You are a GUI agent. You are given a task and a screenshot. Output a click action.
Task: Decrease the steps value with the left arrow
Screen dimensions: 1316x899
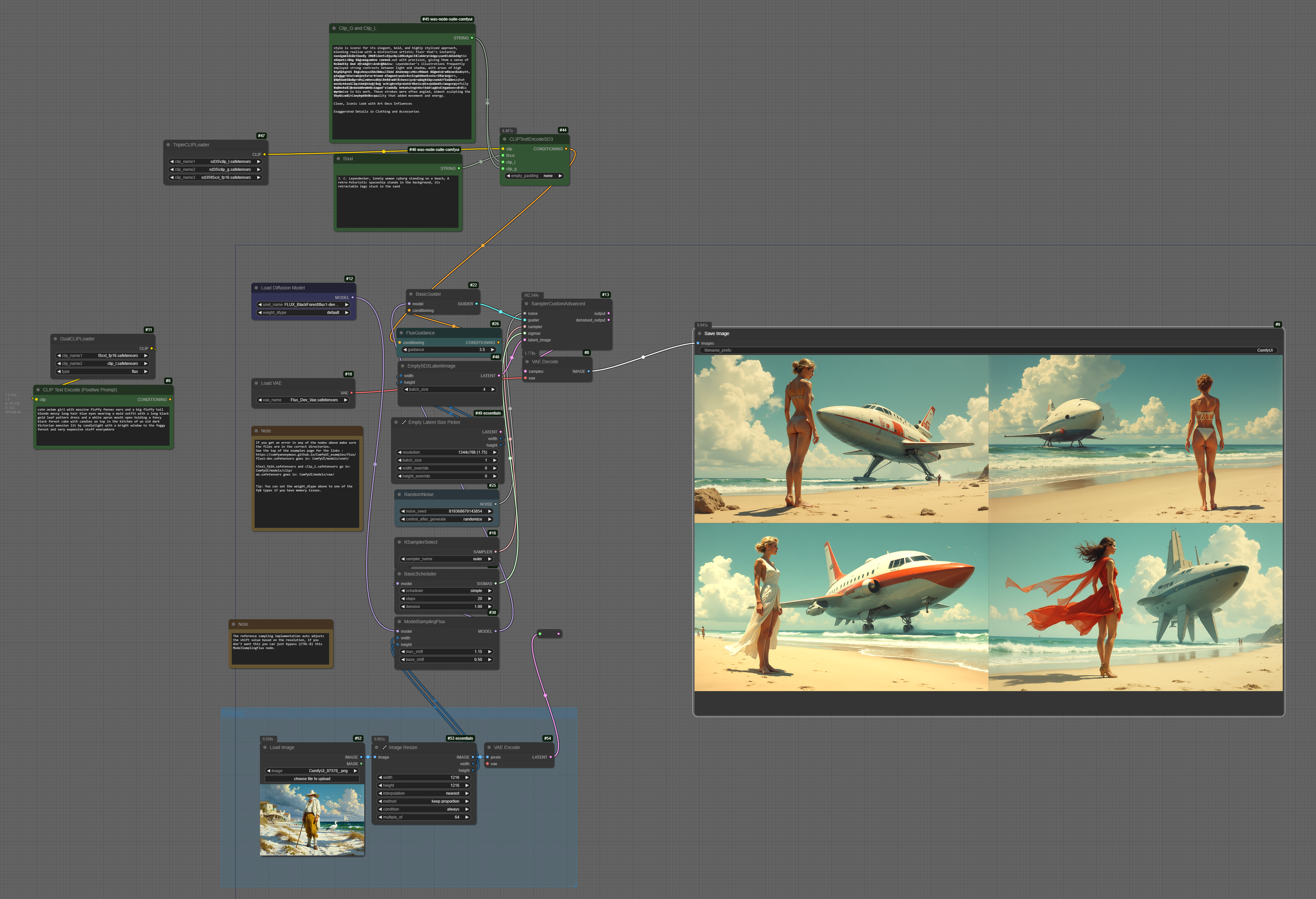(x=403, y=599)
